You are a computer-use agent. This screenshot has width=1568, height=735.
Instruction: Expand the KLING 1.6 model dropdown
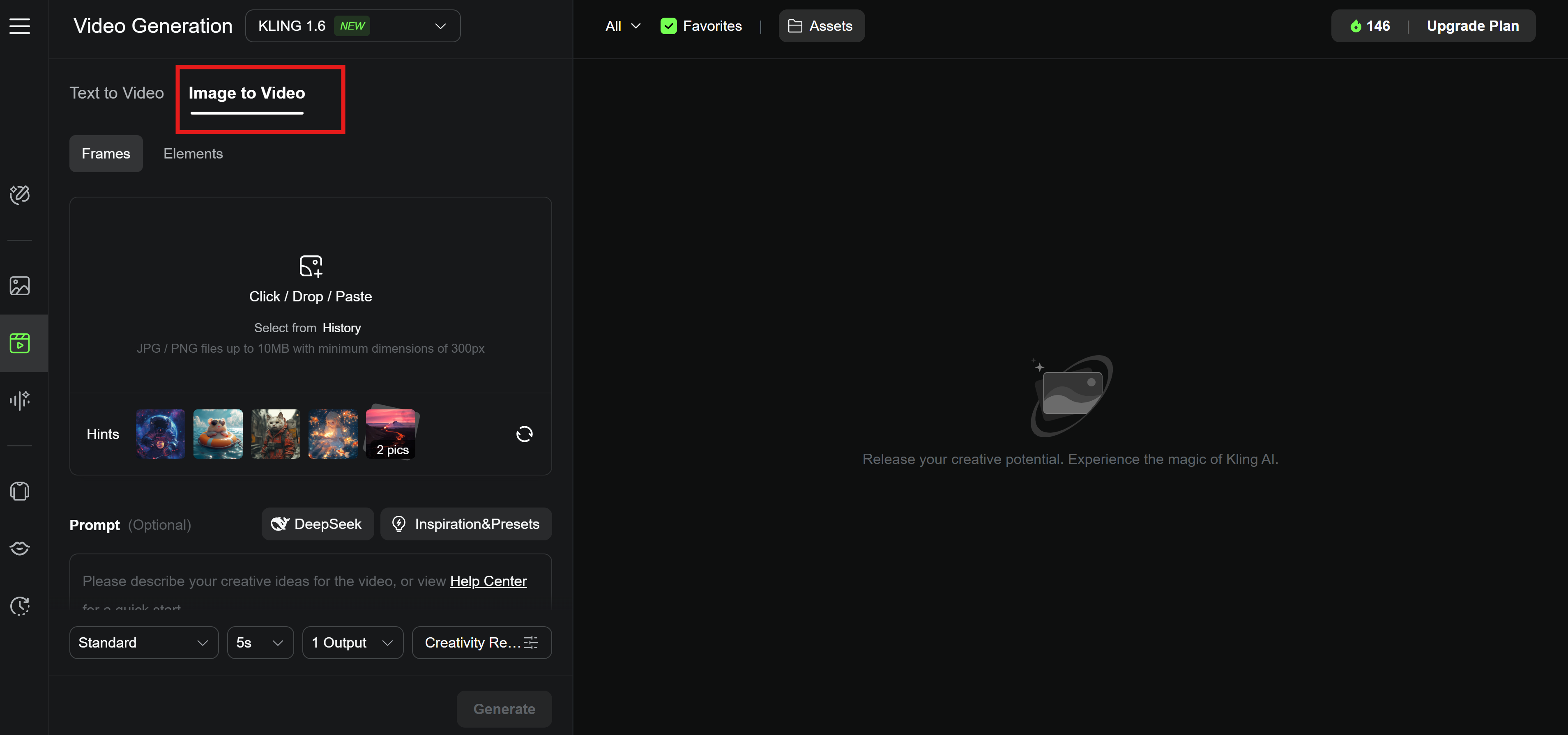(x=352, y=26)
